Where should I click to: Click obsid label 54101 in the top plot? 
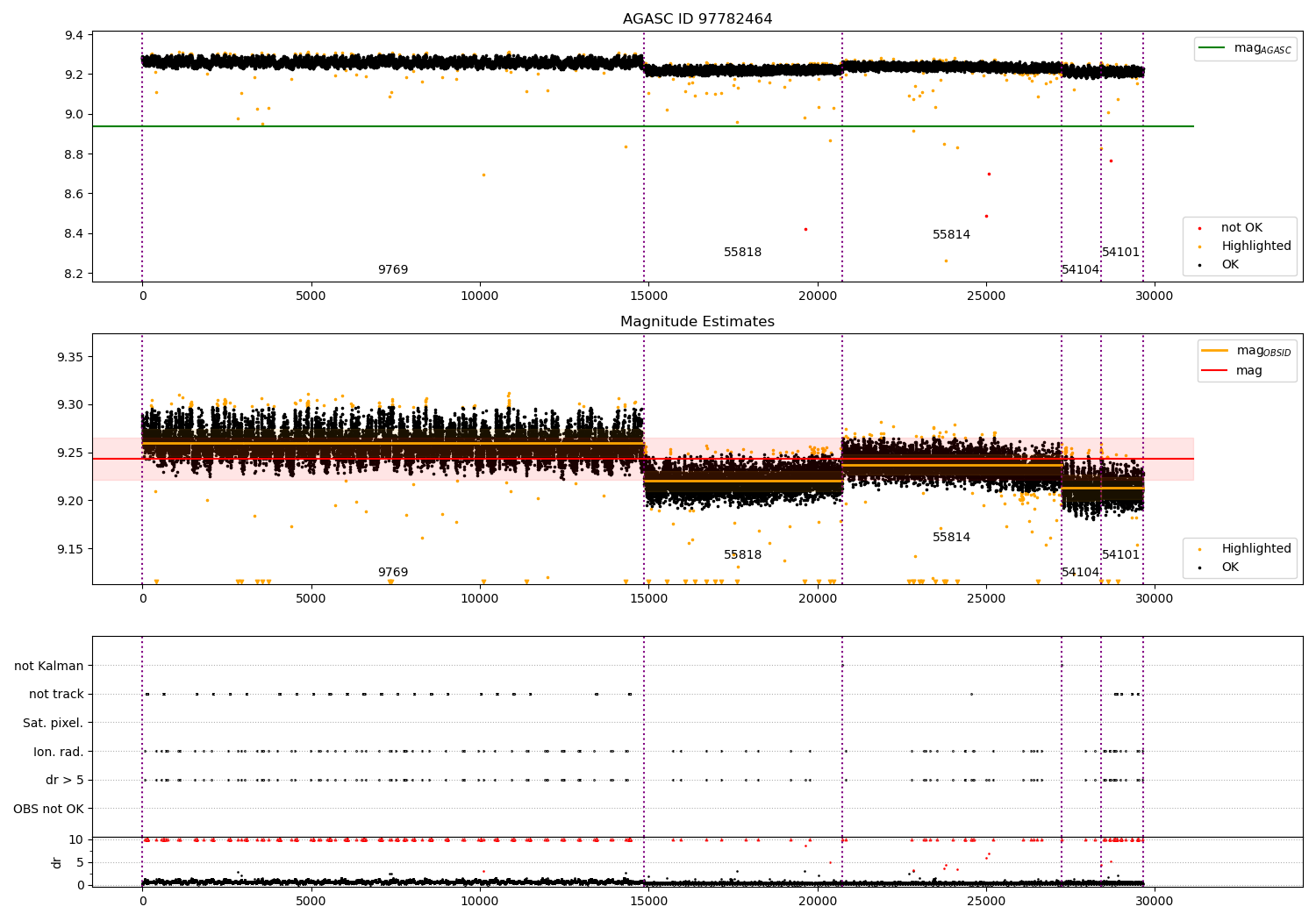(1121, 253)
